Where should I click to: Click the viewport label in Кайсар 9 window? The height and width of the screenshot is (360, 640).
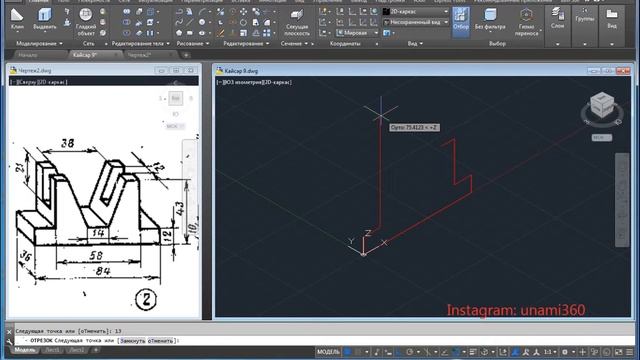point(254,82)
